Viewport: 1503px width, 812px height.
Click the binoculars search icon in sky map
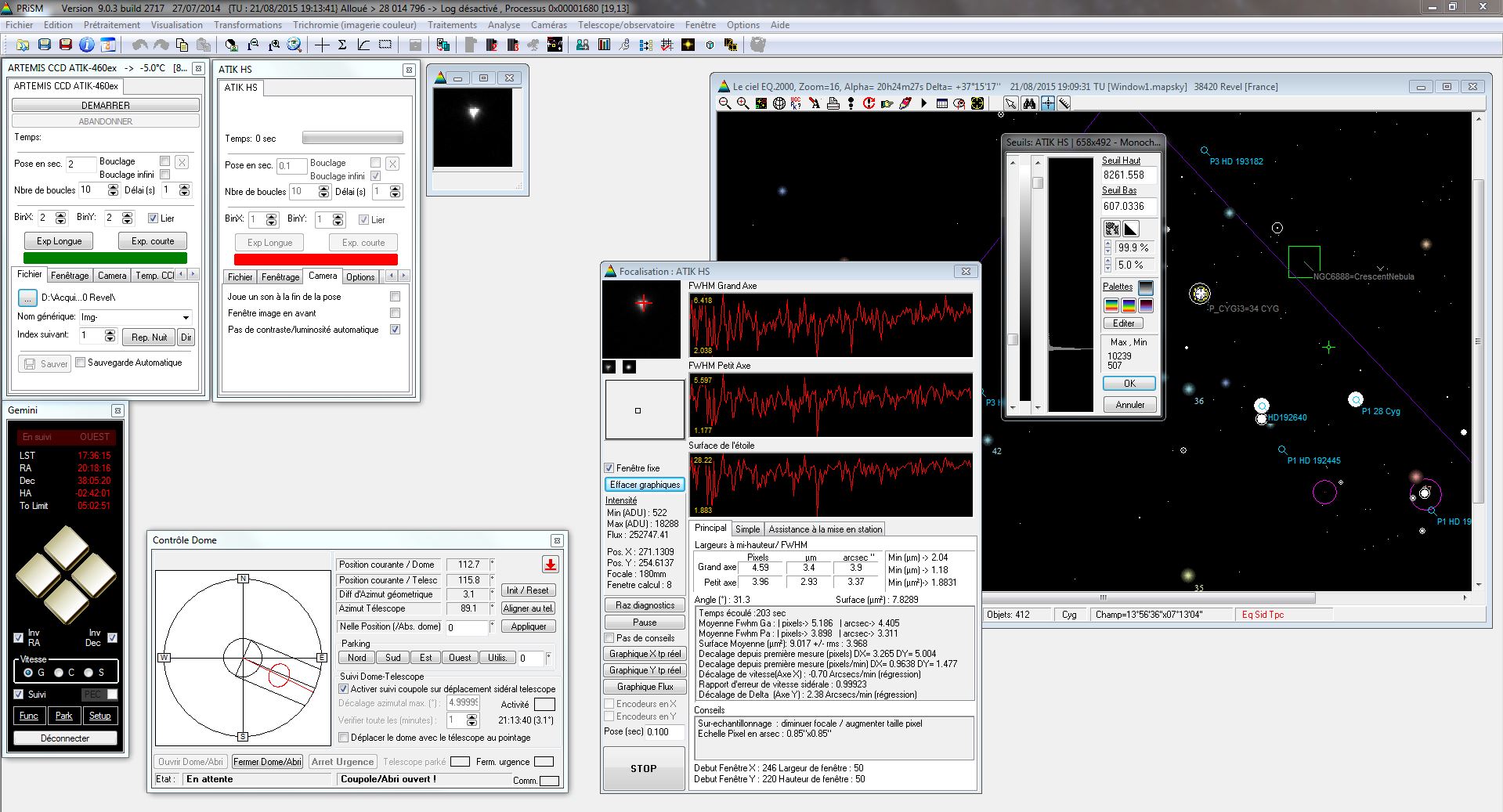(x=1029, y=103)
